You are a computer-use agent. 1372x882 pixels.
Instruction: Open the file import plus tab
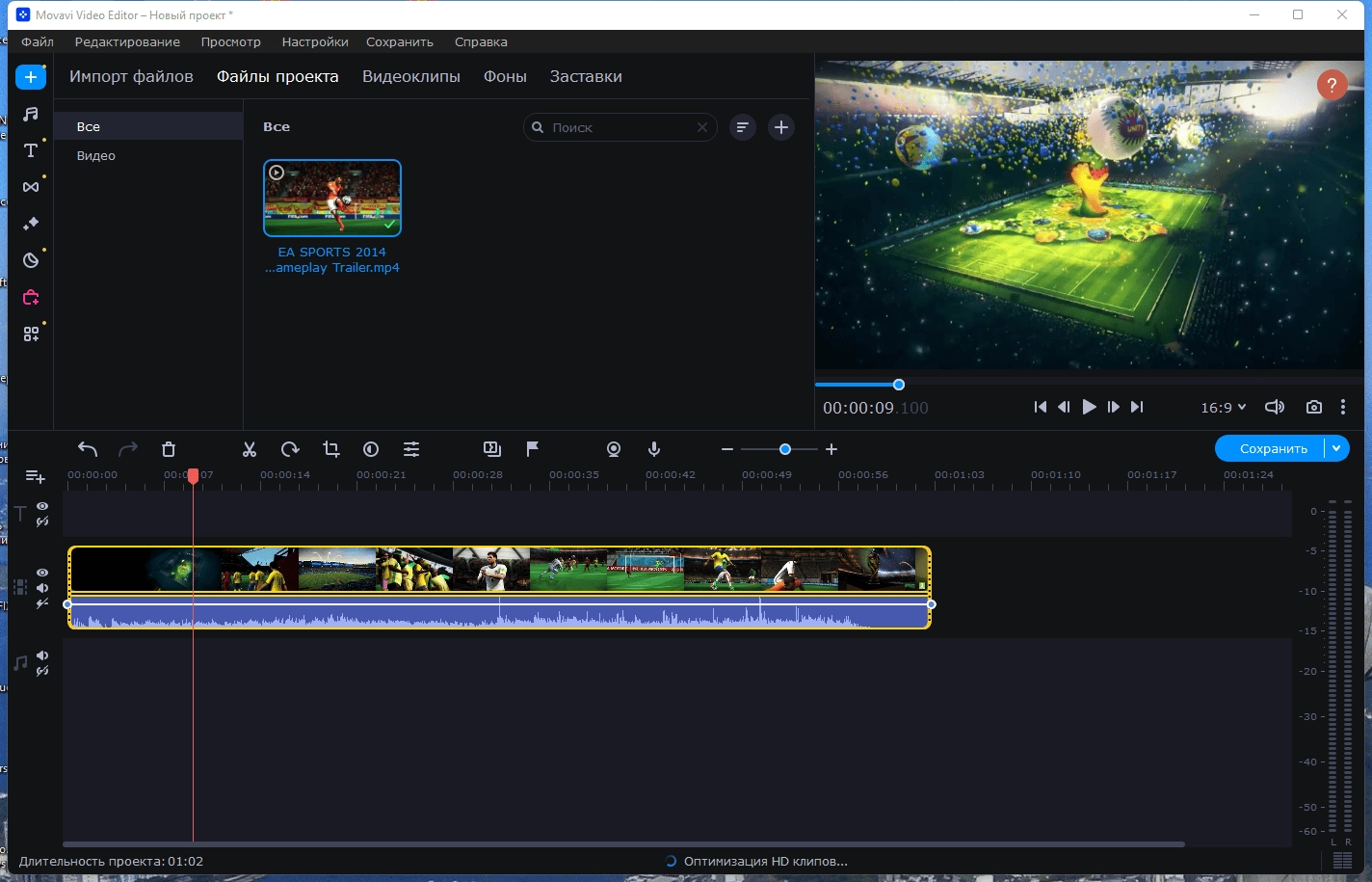click(31, 77)
